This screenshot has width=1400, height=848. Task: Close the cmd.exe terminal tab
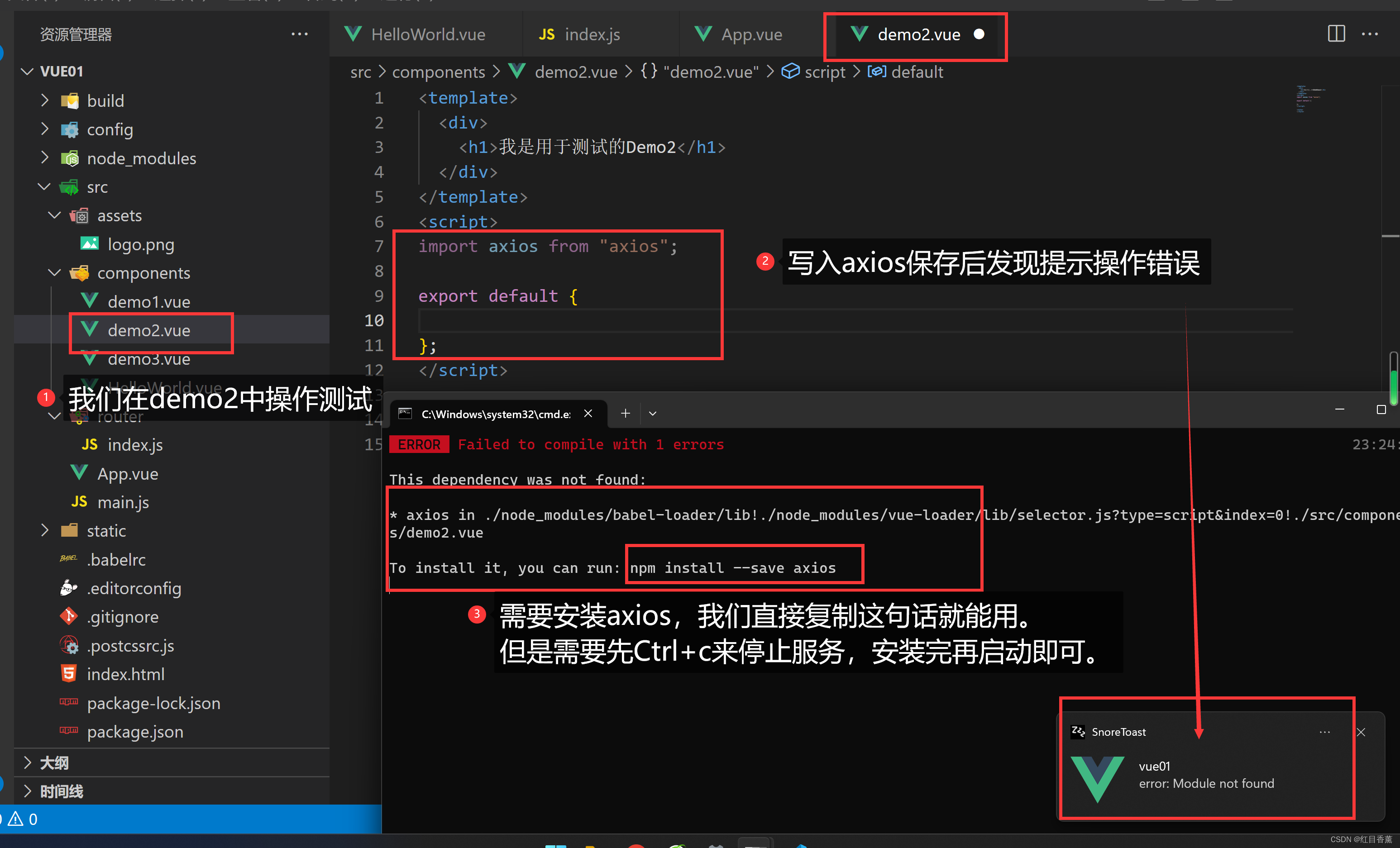588,414
